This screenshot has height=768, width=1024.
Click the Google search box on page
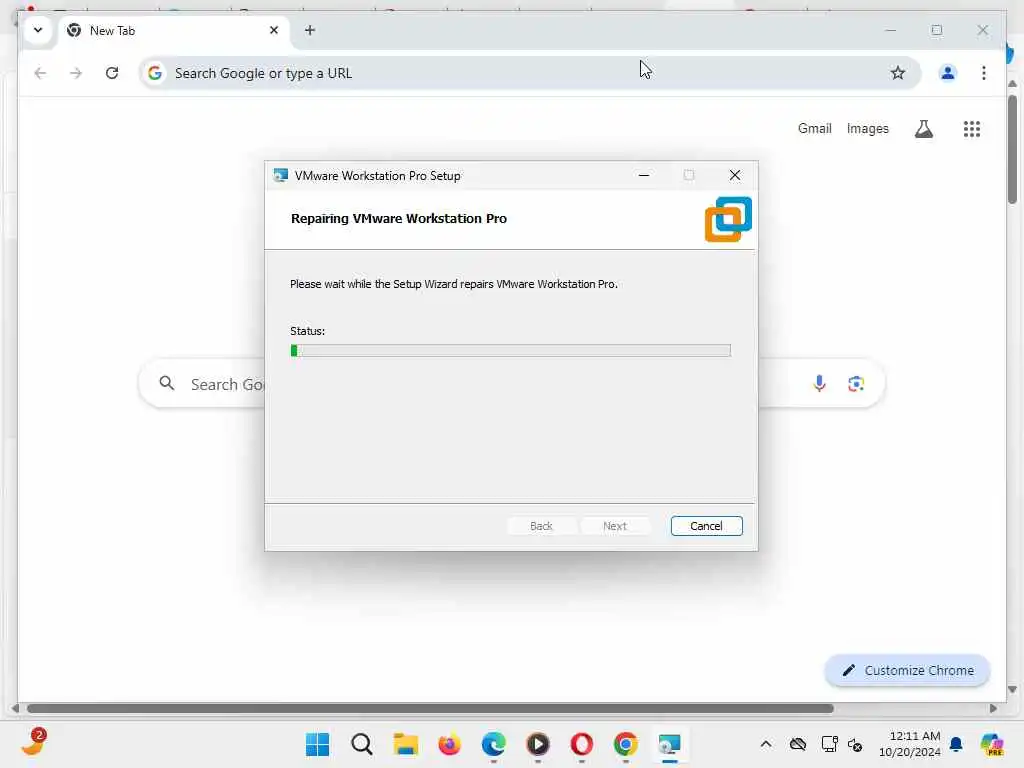(511, 383)
